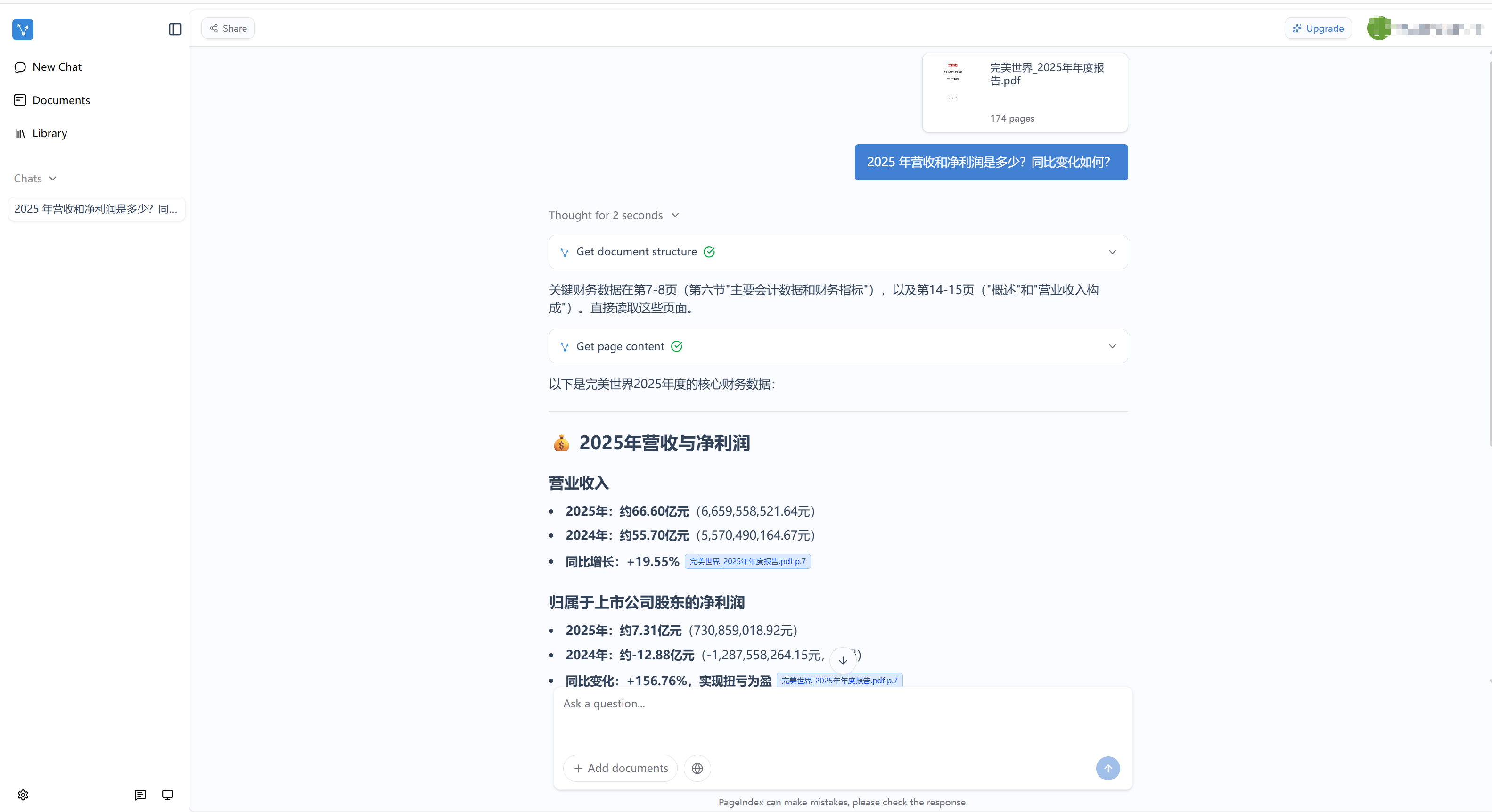1492x812 pixels.
Task: Open the Documents section
Action: click(61, 100)
